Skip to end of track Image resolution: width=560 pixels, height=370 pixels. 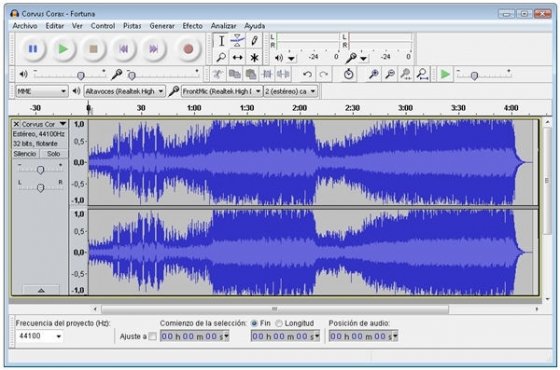154,49
